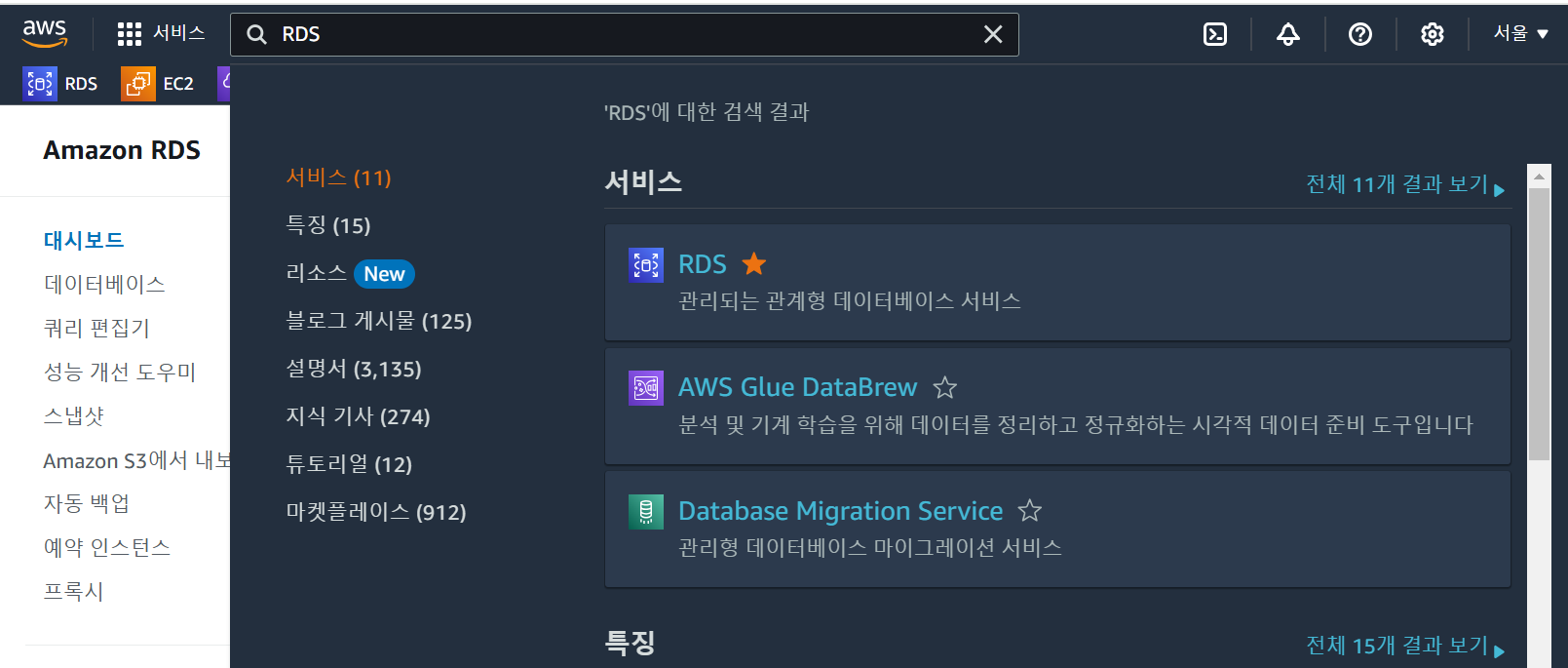View all 11 services results
Viewport: 1568px width, 668px height.
1405,184
